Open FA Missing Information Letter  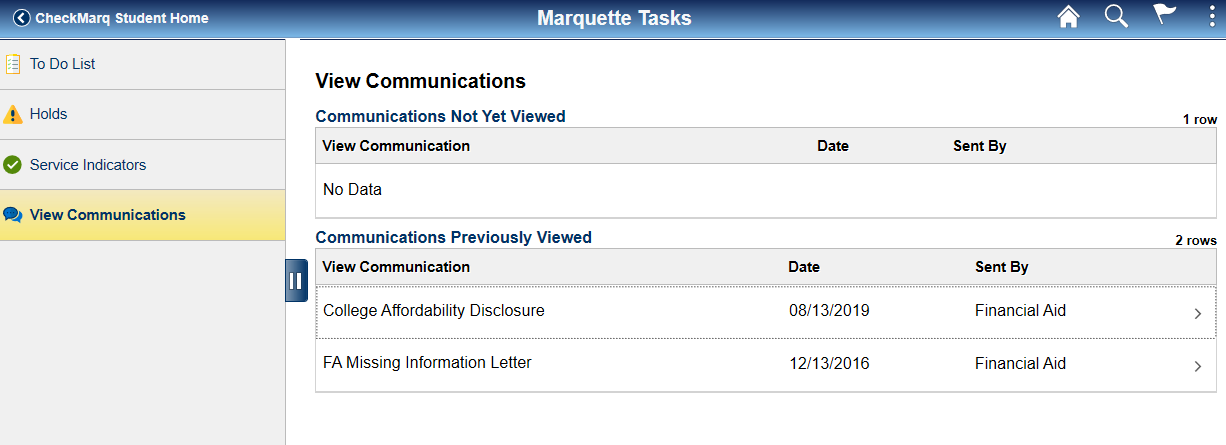[427, 363]
